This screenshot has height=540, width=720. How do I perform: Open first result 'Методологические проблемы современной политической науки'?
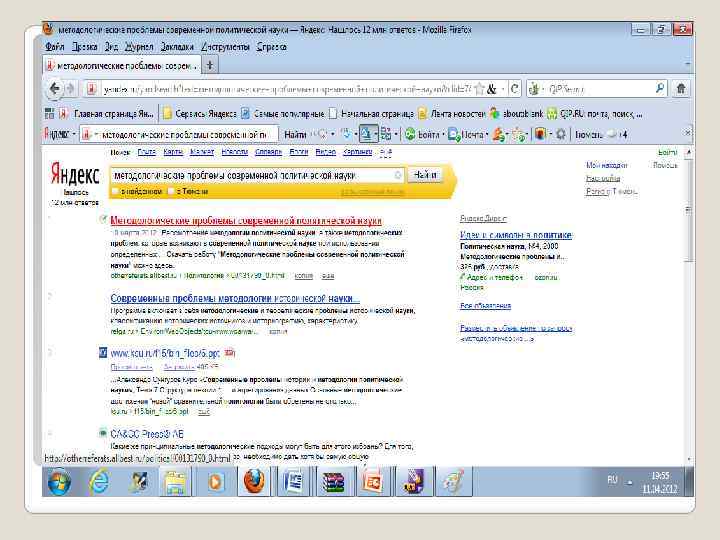(x=246, y=220)
